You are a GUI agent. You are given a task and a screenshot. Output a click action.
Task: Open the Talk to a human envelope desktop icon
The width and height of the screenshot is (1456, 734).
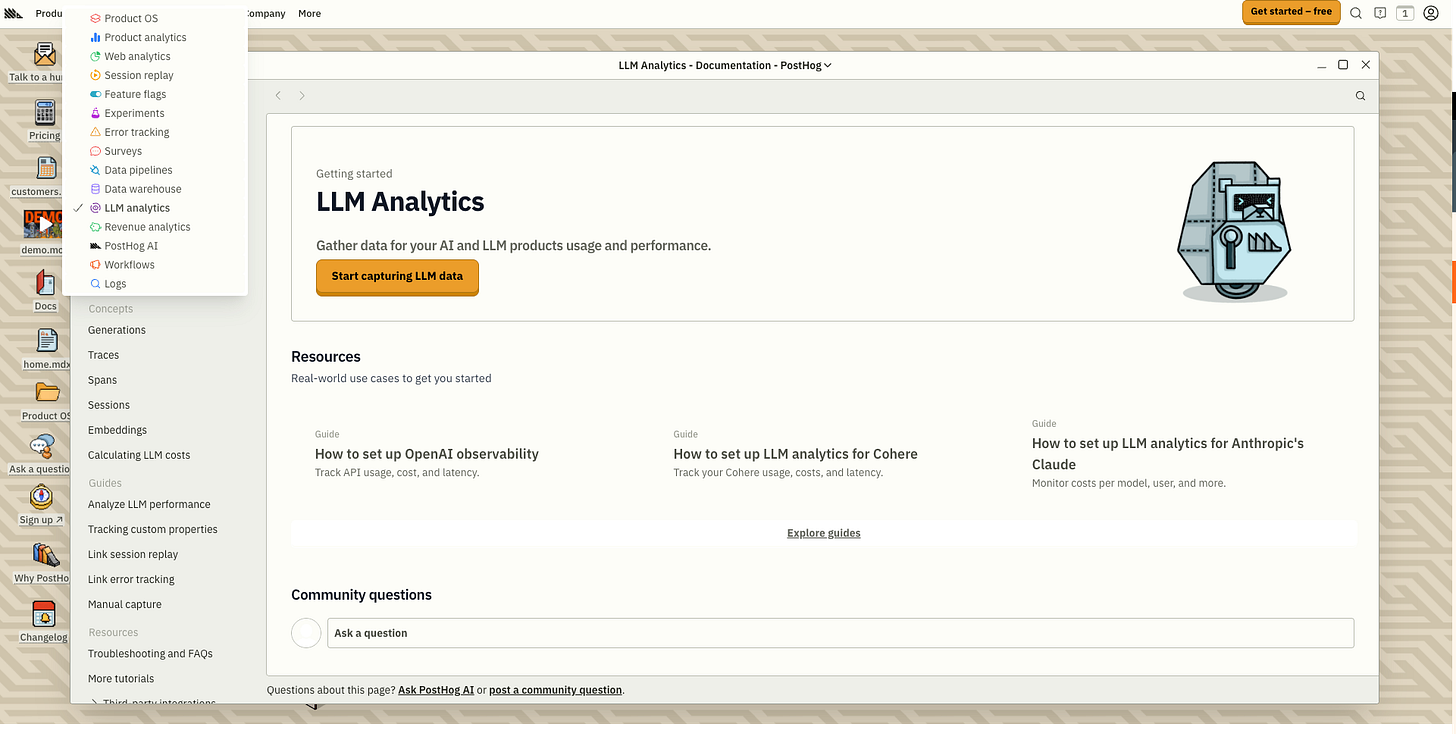[44, 54]
